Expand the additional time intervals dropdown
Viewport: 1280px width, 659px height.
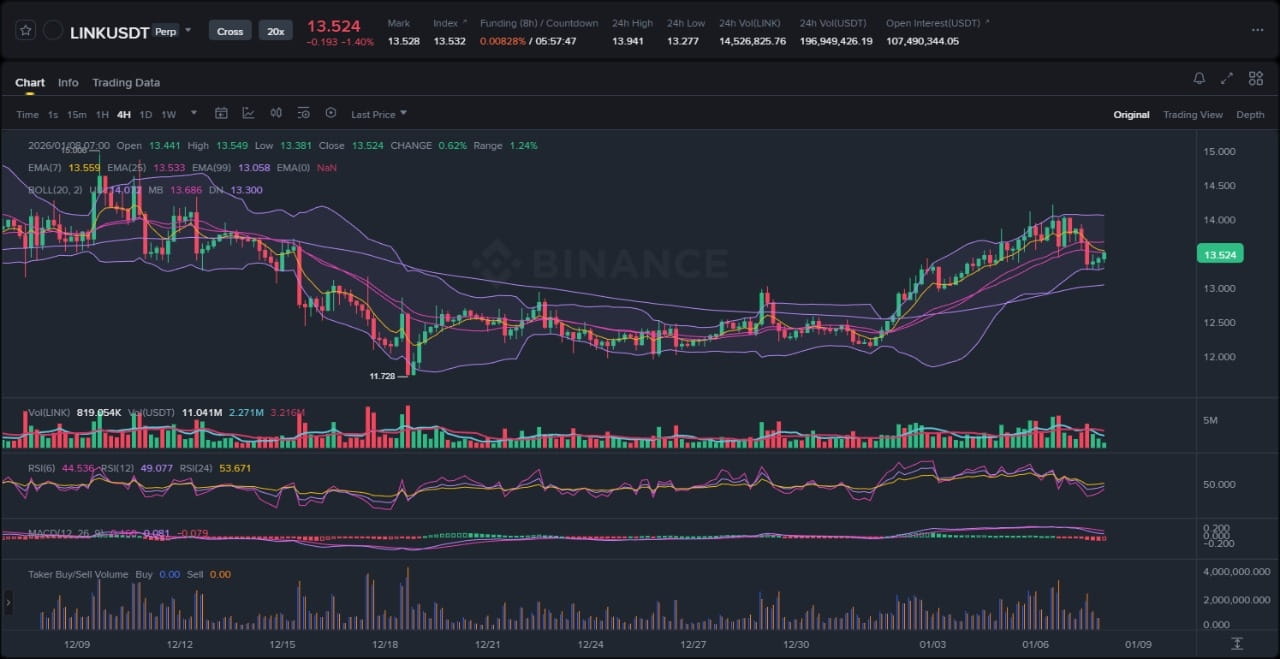point(193,114)
